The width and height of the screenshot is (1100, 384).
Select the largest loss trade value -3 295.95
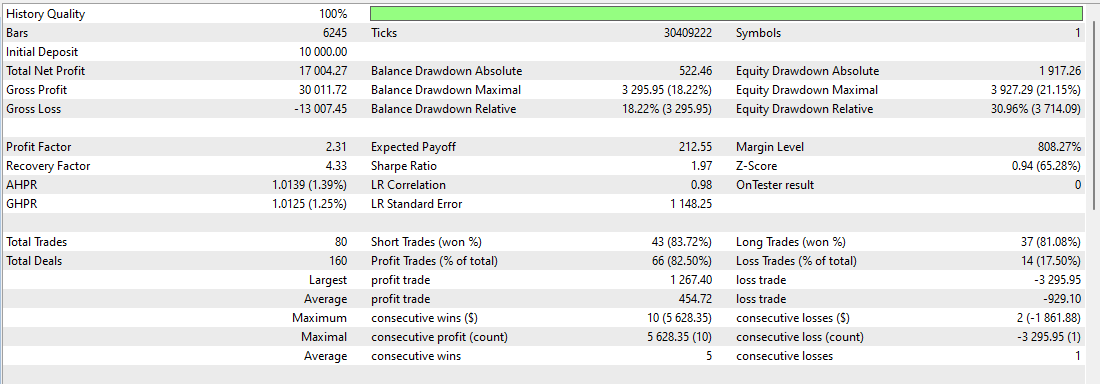pyautogui.click(x=1060, y=280)
